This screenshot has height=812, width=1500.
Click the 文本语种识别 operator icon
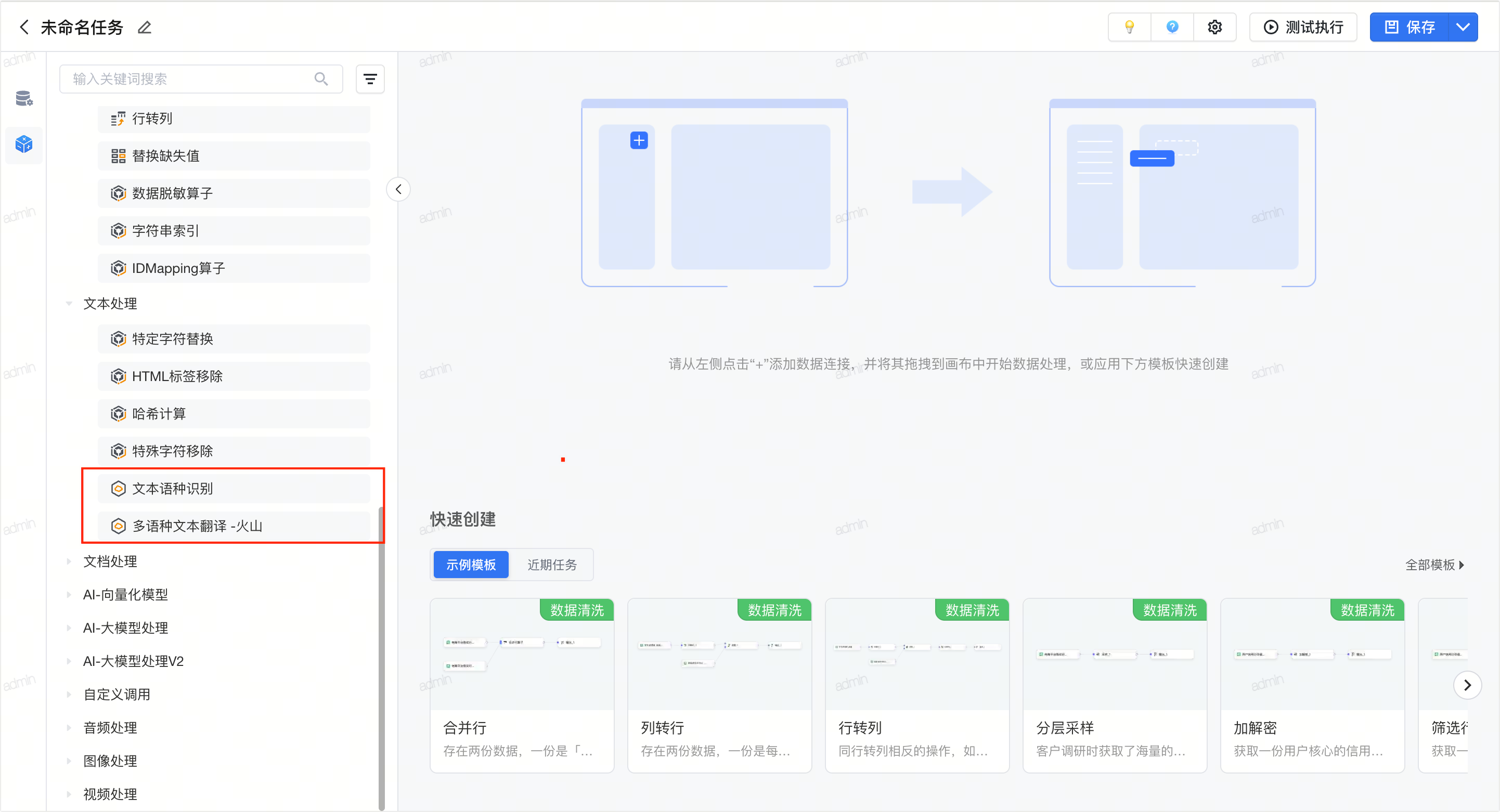(118, 488)
